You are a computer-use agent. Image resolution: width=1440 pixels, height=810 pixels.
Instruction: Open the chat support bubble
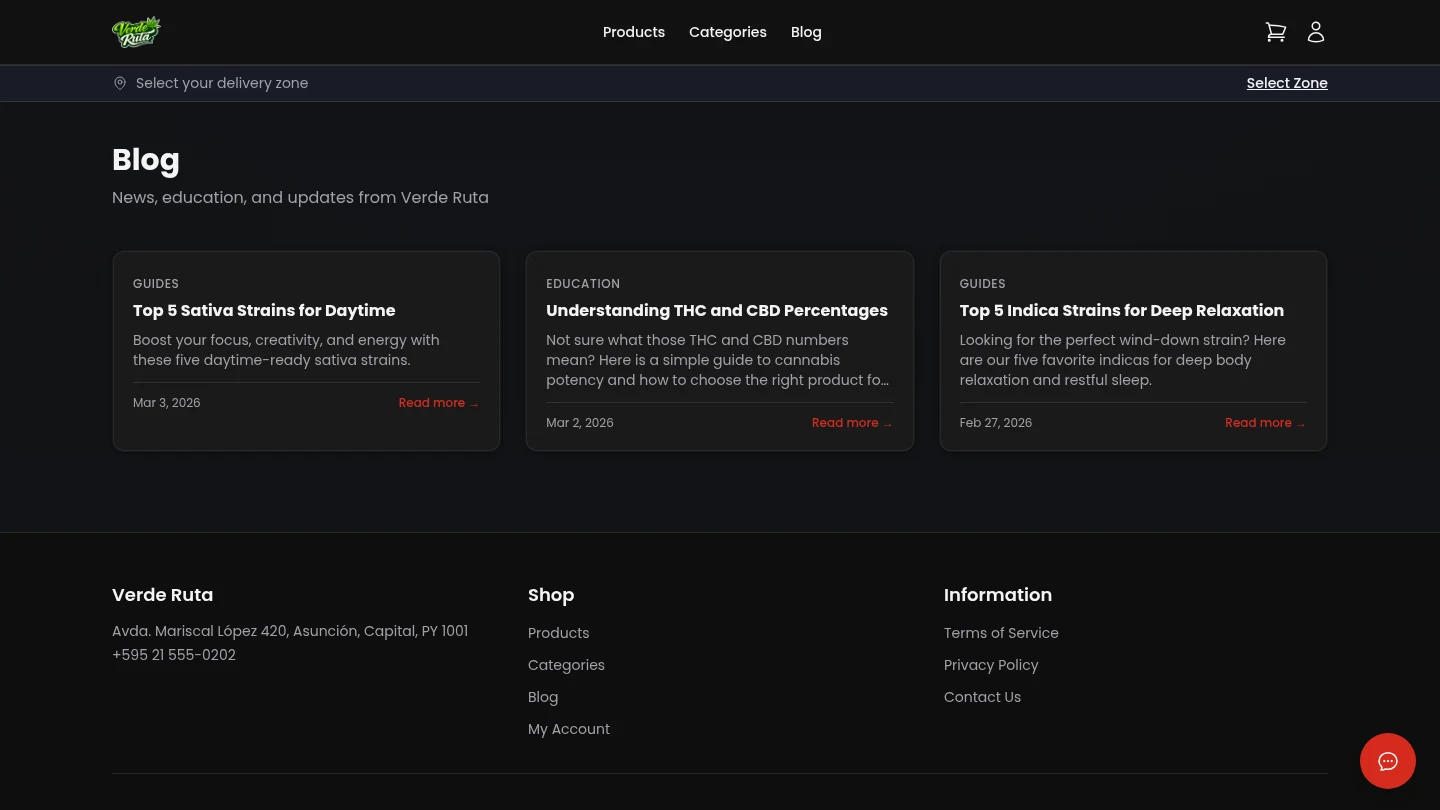click(1387, 761)
